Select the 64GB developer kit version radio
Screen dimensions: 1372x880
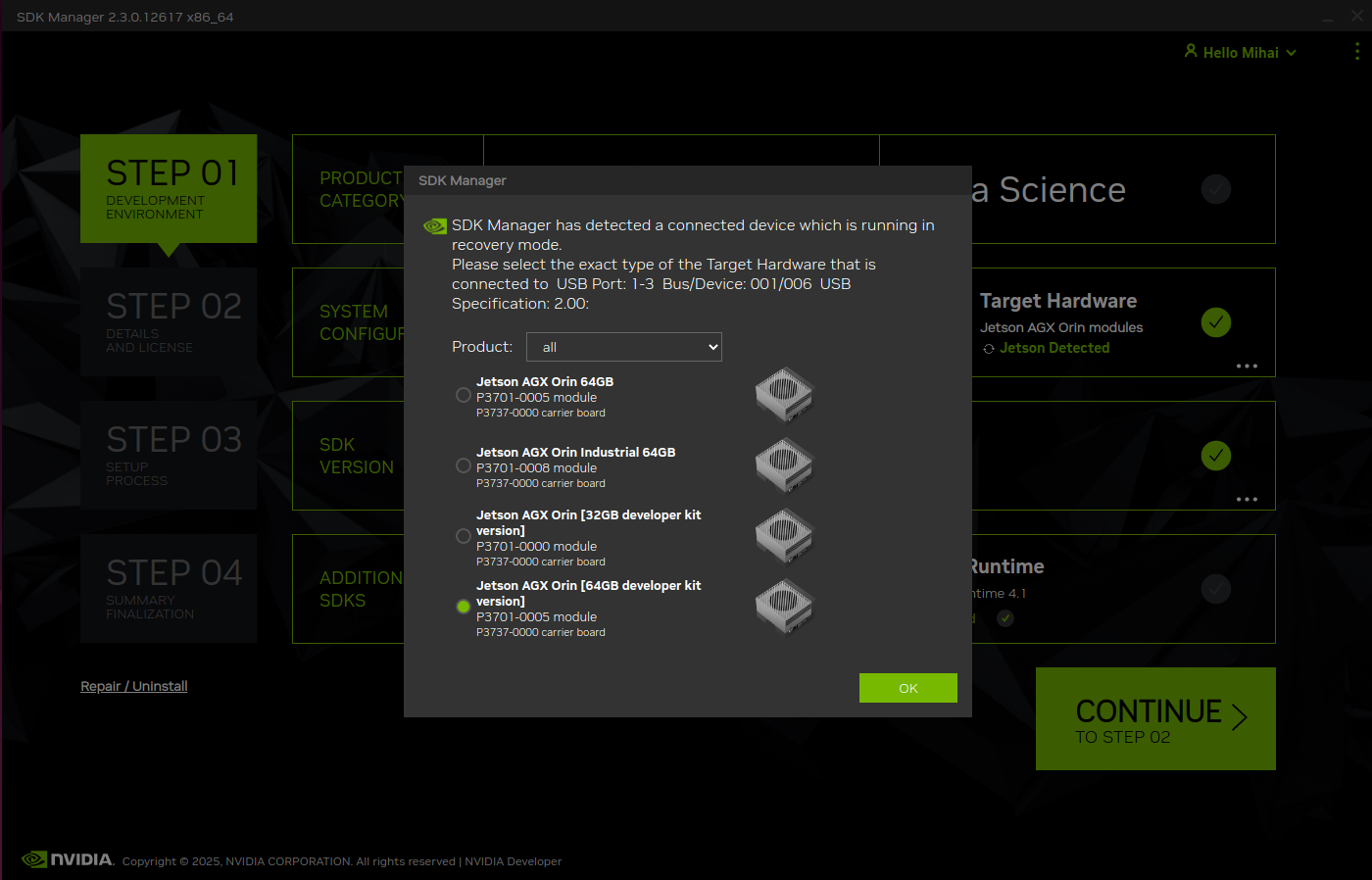[464, 607]
